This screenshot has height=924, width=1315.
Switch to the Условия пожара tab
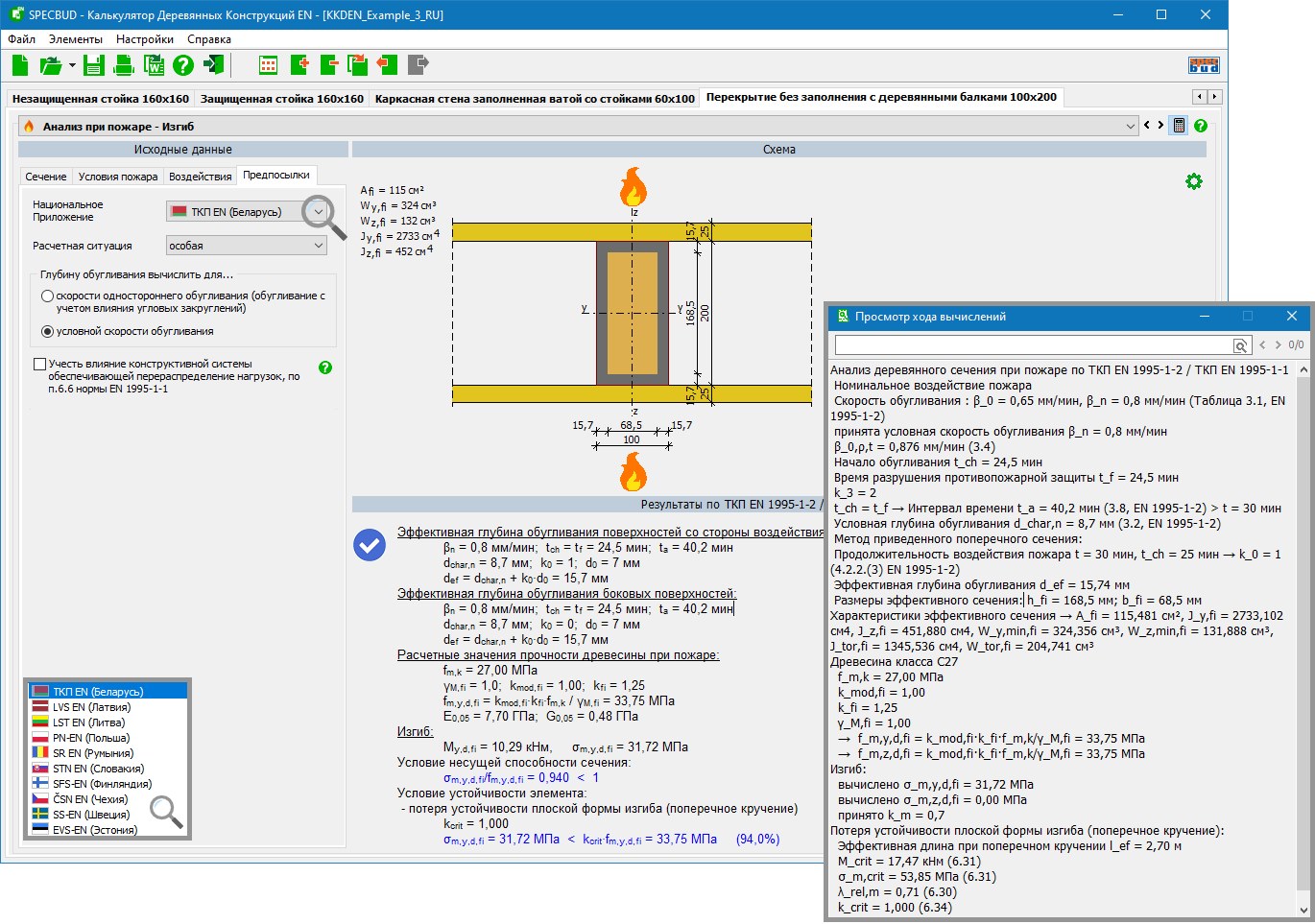pyautogui.click(x=118, y=177)
